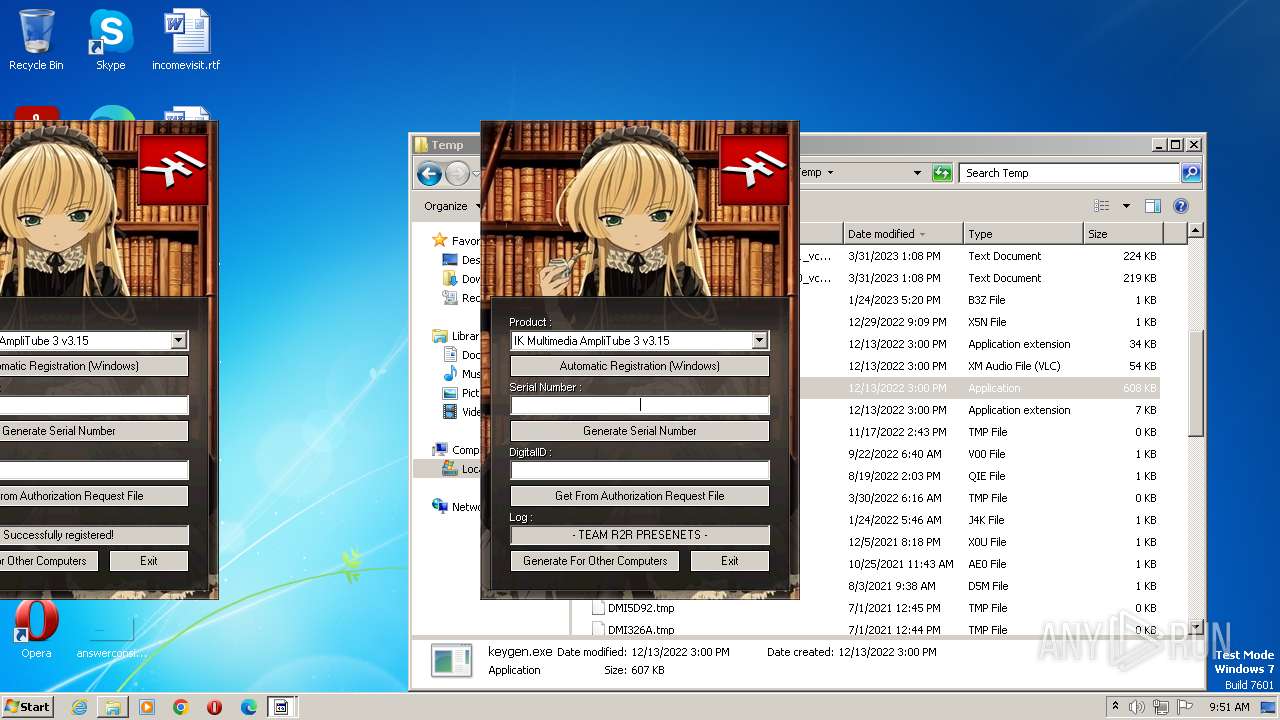This screenshot has height=720, width=1280.
Task: Click the TEAM R2R PRESENETS log bar
Action: click(x=640, y=535)
